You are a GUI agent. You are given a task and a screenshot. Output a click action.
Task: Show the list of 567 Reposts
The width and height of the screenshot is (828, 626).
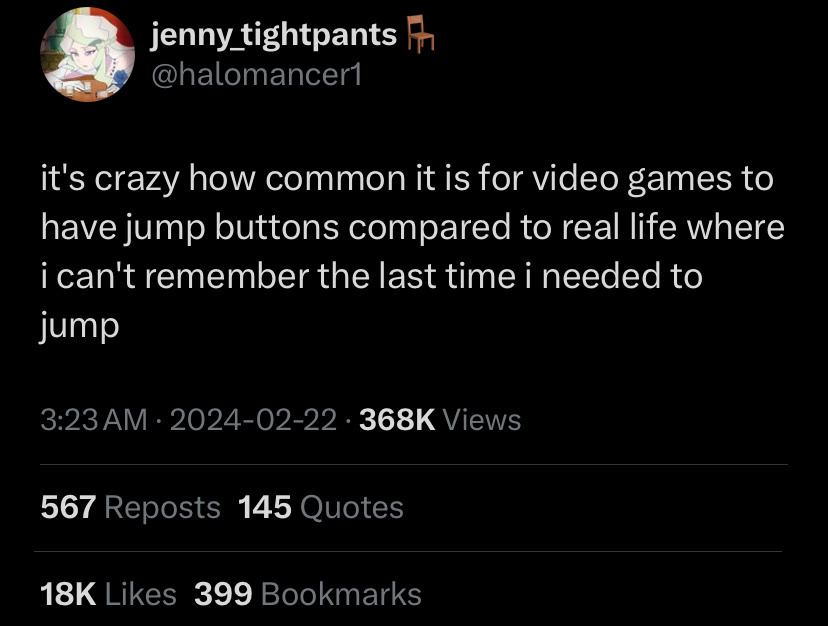(x=130, y=508)
